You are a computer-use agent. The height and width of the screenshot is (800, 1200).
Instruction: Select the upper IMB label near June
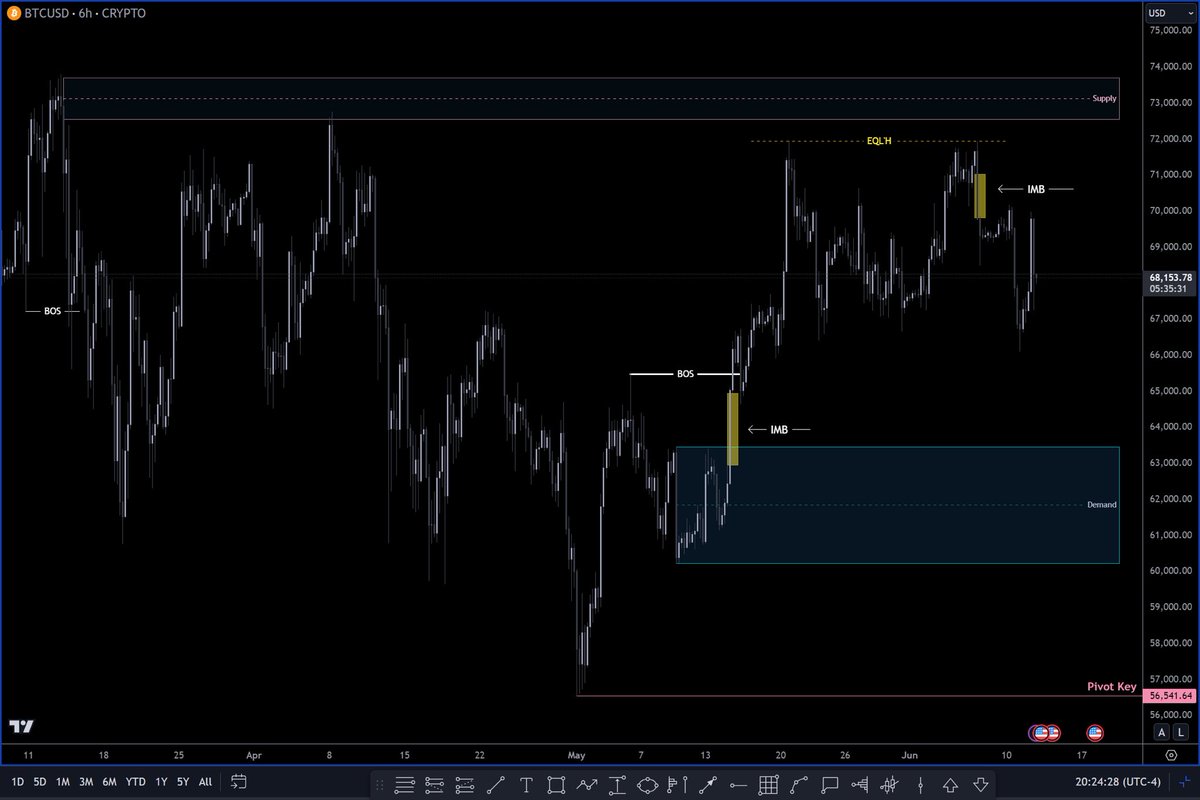coord(1036,189)
